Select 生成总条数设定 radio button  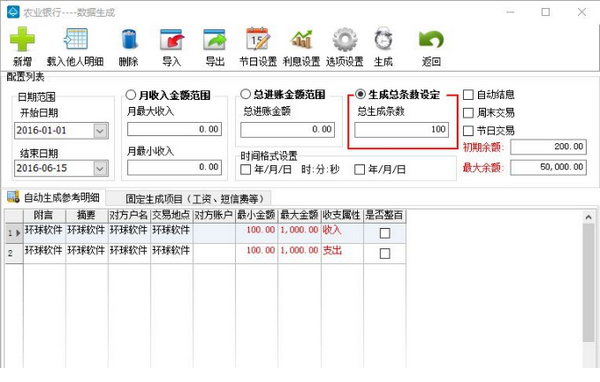click(x=360, y=94)
